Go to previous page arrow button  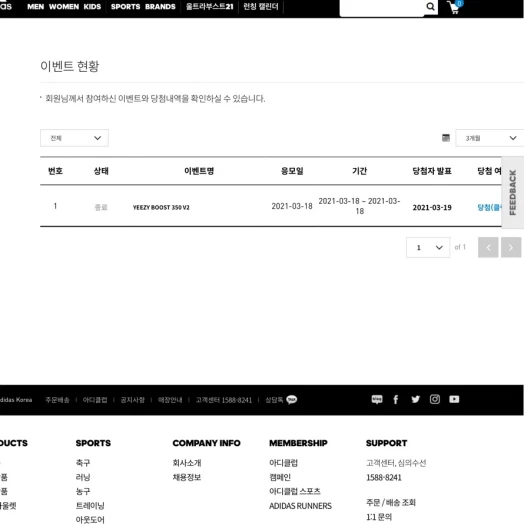pos(488,247)
